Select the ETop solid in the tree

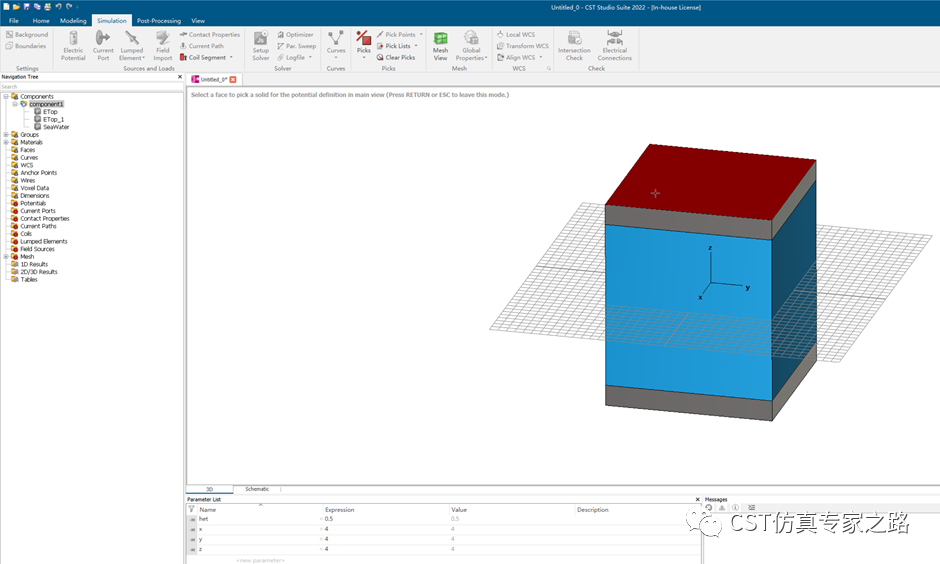click(50, 112)
